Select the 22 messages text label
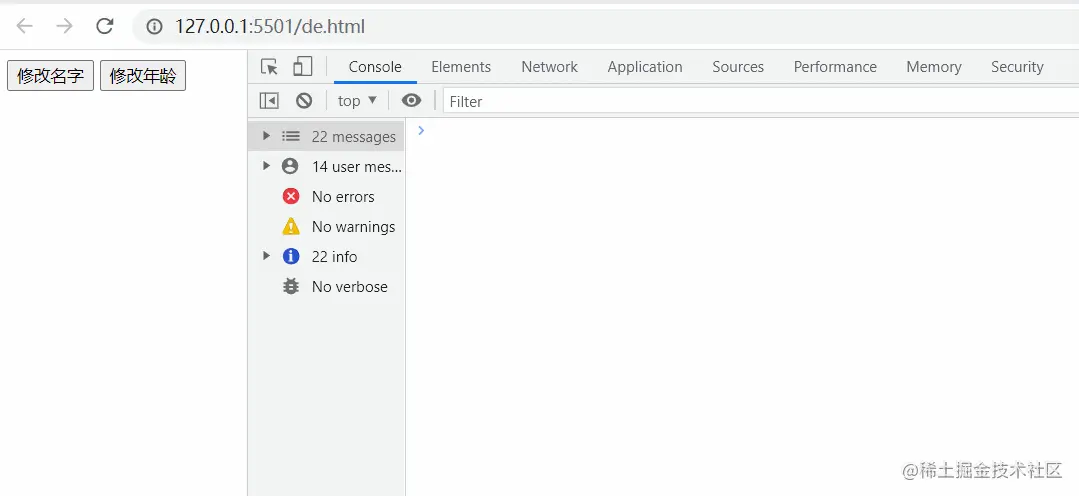This screenshot has height=496, width=1079. 354,137
